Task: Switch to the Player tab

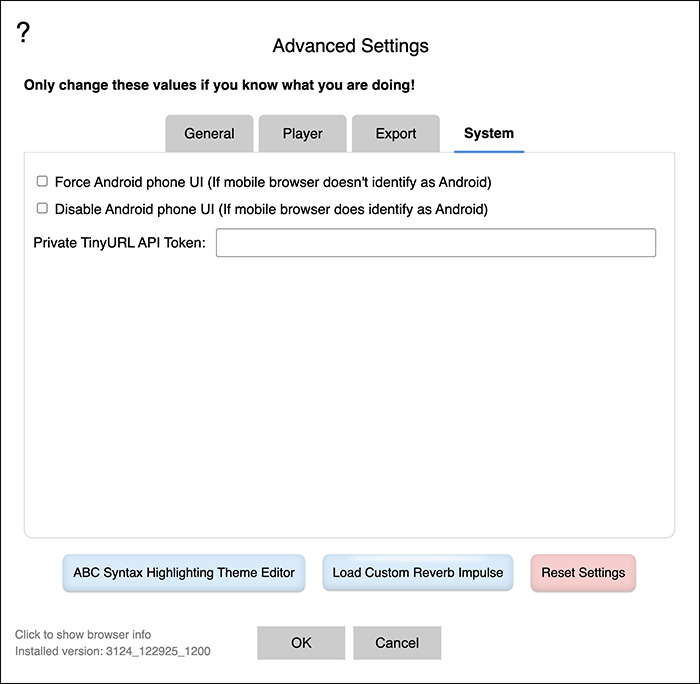Action: click(302, 133)
